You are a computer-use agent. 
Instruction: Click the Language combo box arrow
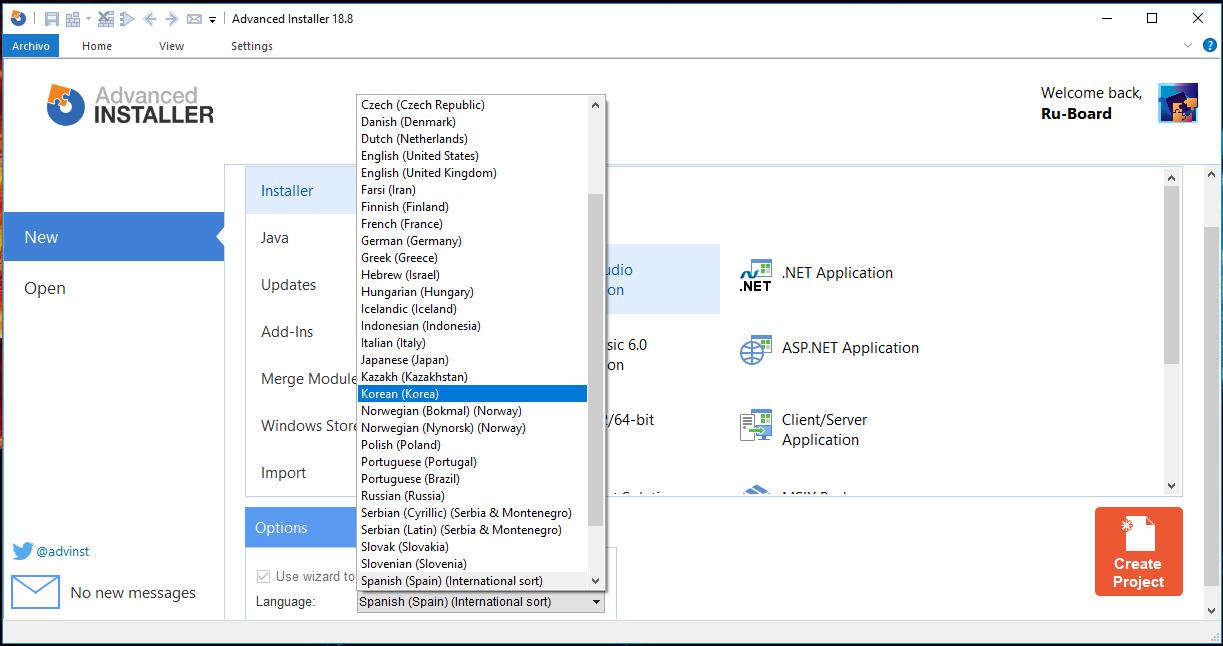pyautogui.click(x=596, y=602)
